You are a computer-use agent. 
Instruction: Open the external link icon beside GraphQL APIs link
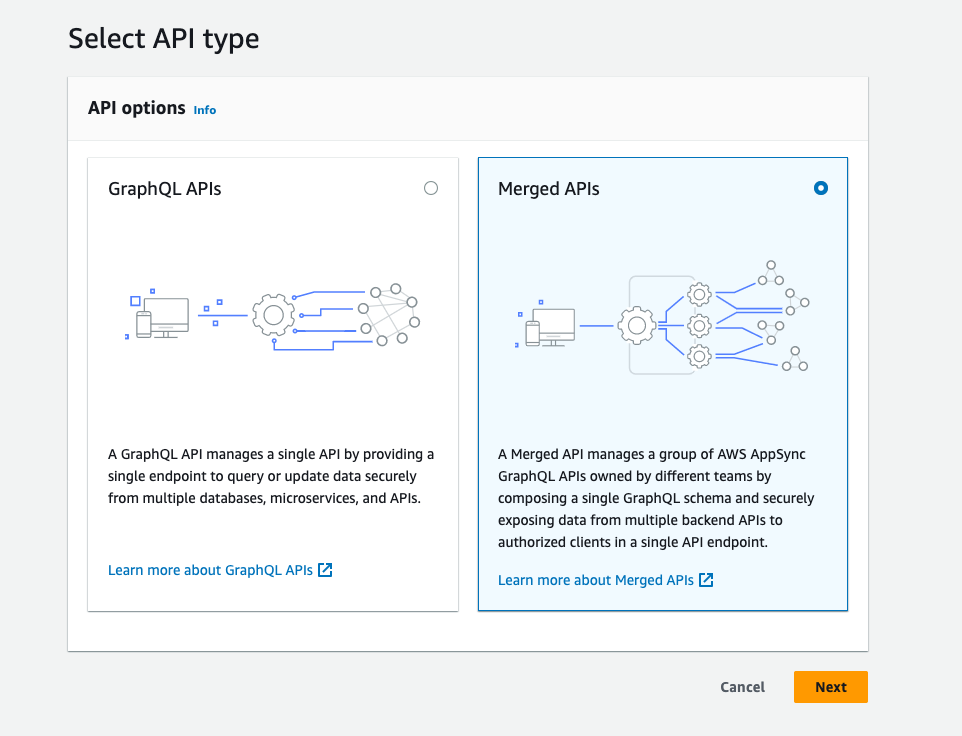click(324, 569)
